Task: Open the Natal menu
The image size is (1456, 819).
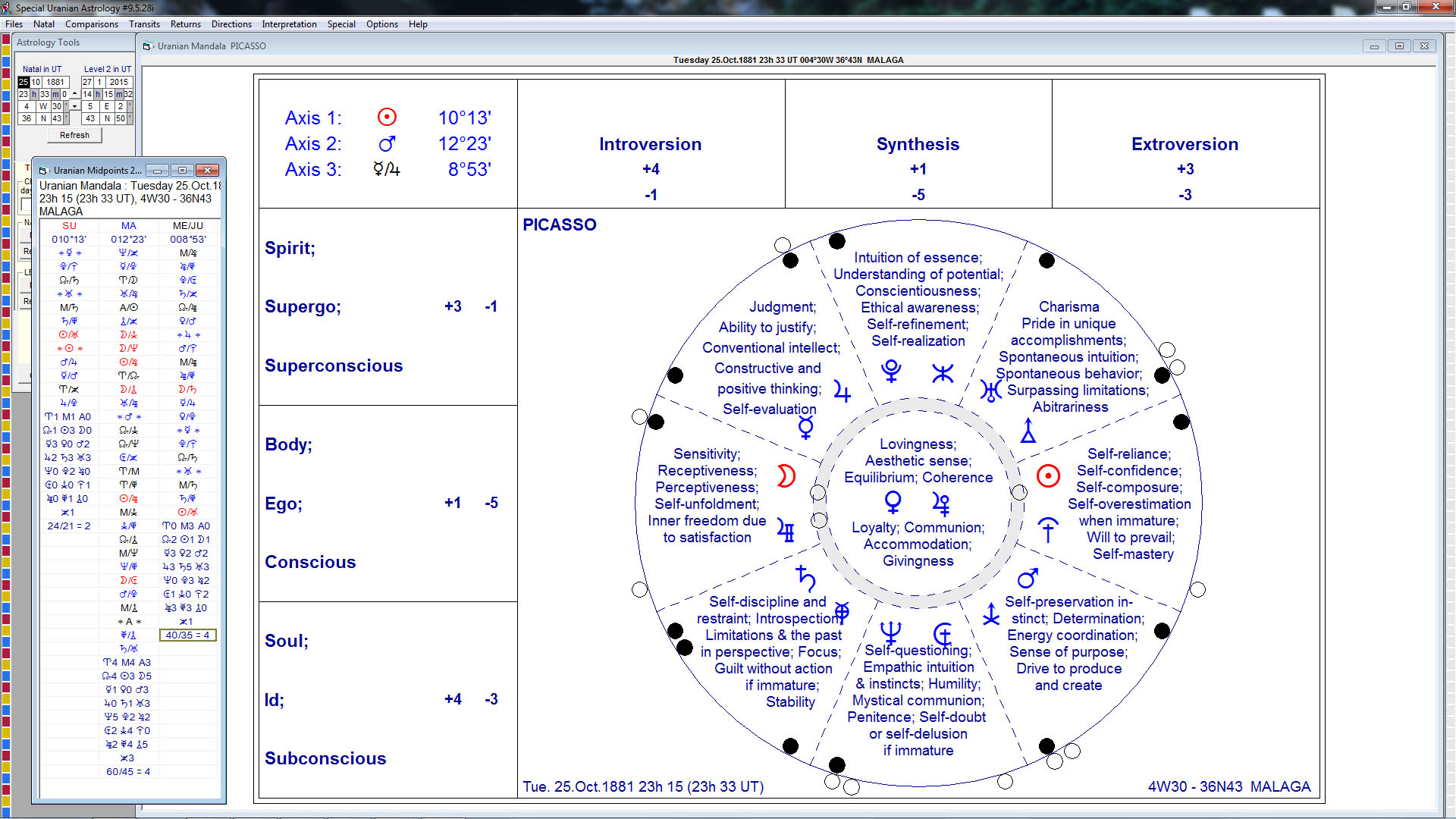Action: click(x=44, y=24)
